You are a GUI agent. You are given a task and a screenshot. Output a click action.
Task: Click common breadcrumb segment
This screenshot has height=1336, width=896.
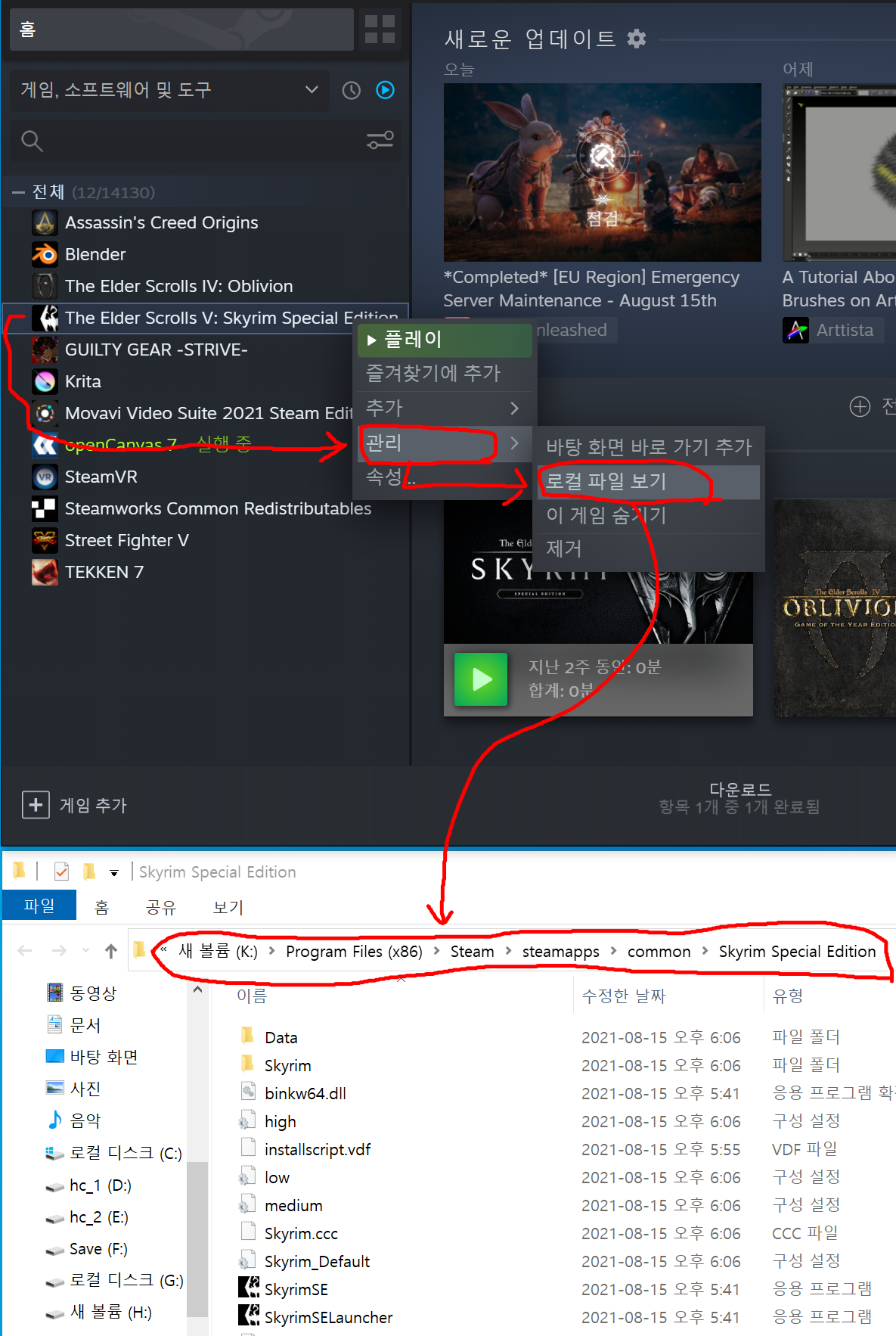(x=659, y=952)
